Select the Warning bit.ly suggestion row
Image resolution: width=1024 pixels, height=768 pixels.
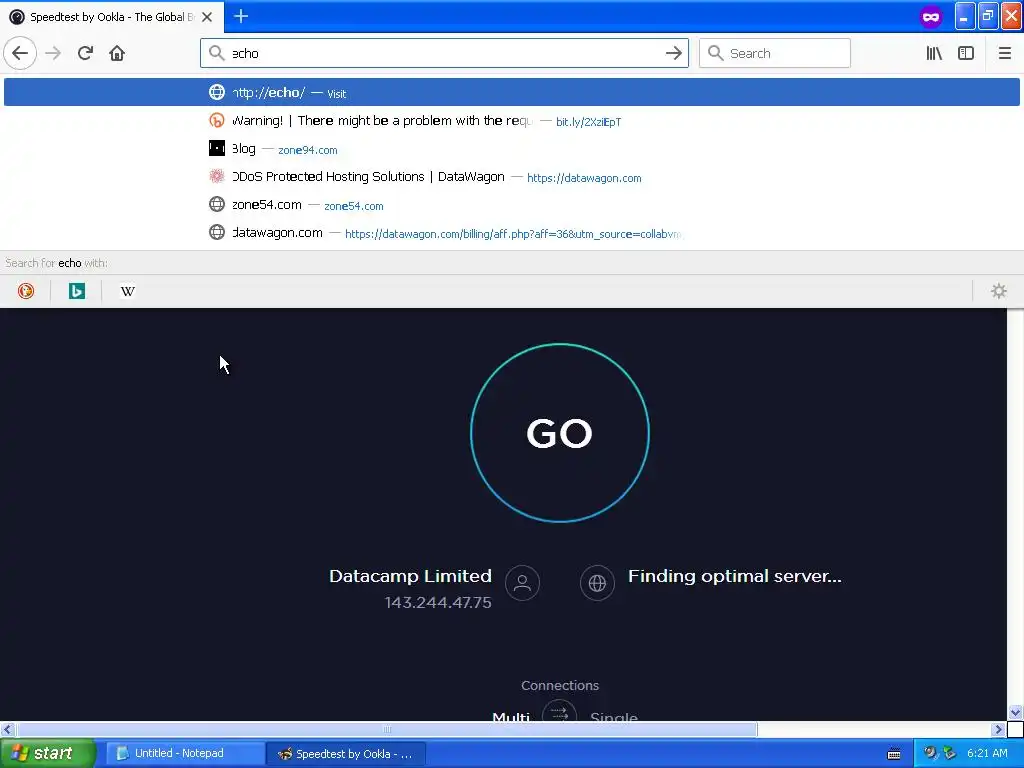512,121
